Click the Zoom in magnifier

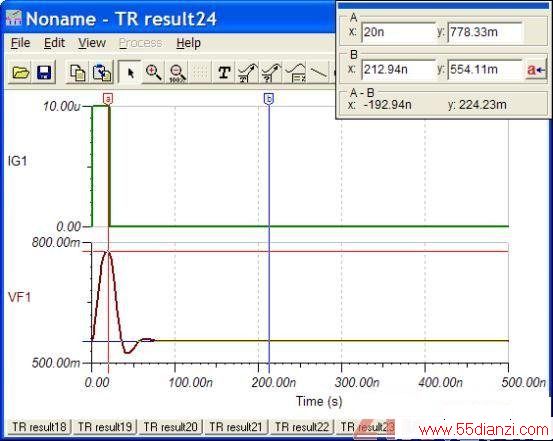(153, 72)
